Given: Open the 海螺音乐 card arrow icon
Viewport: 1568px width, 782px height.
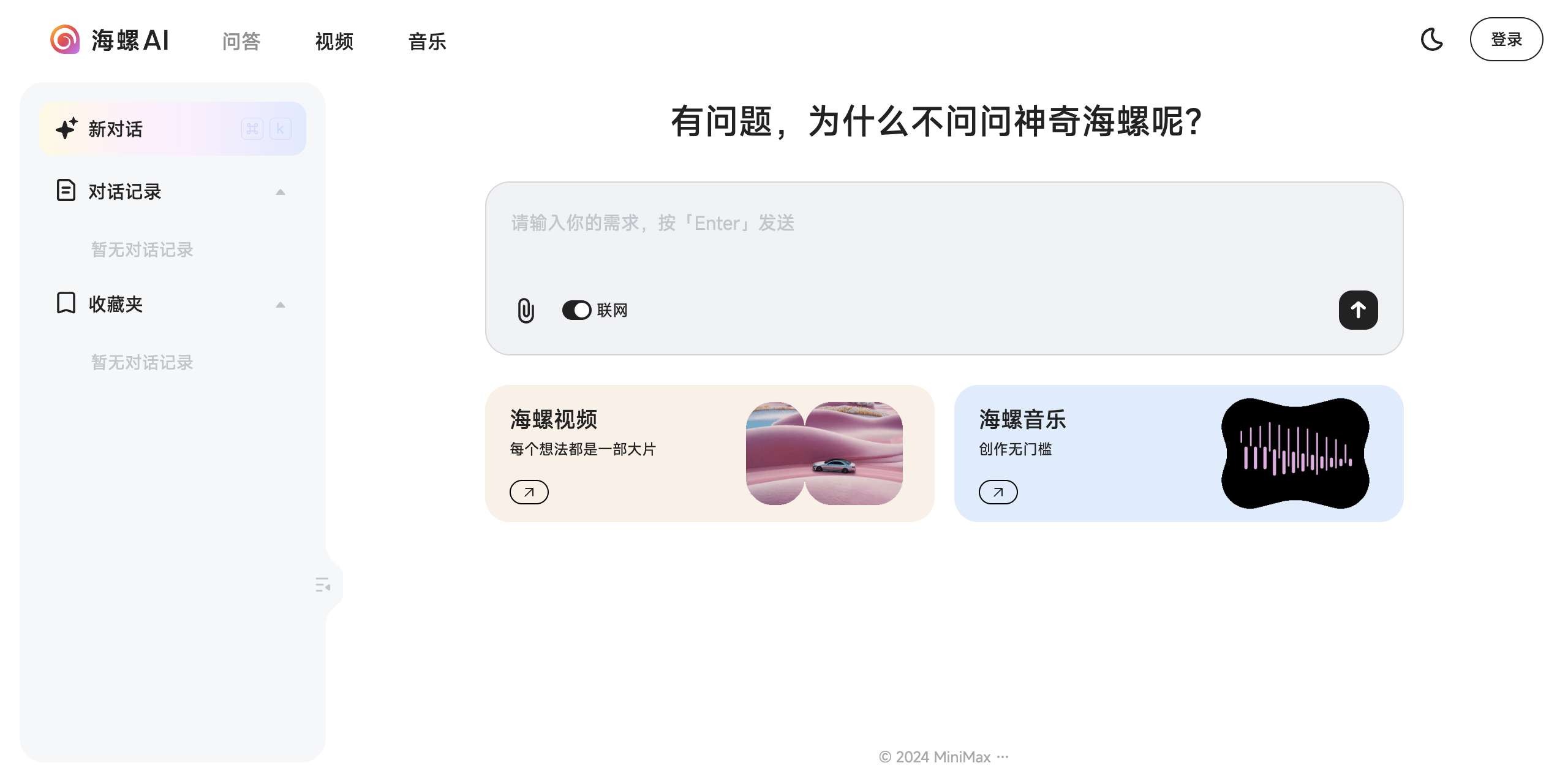Looking at the screenshot, I should click(998, 492).
